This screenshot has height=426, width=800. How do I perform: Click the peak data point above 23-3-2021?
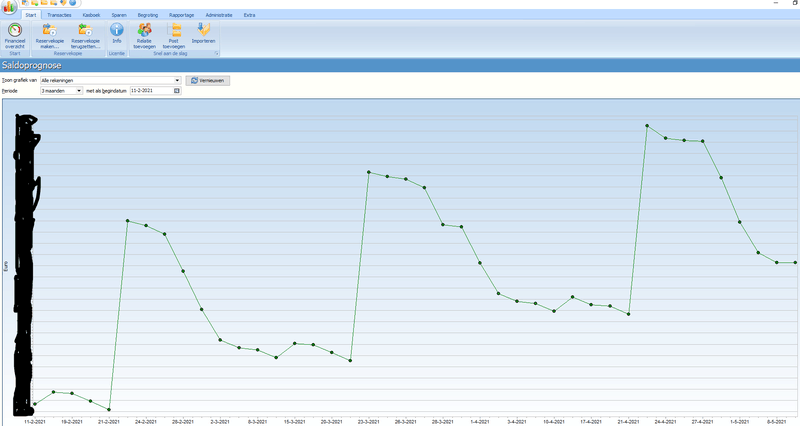click(369, 172)
